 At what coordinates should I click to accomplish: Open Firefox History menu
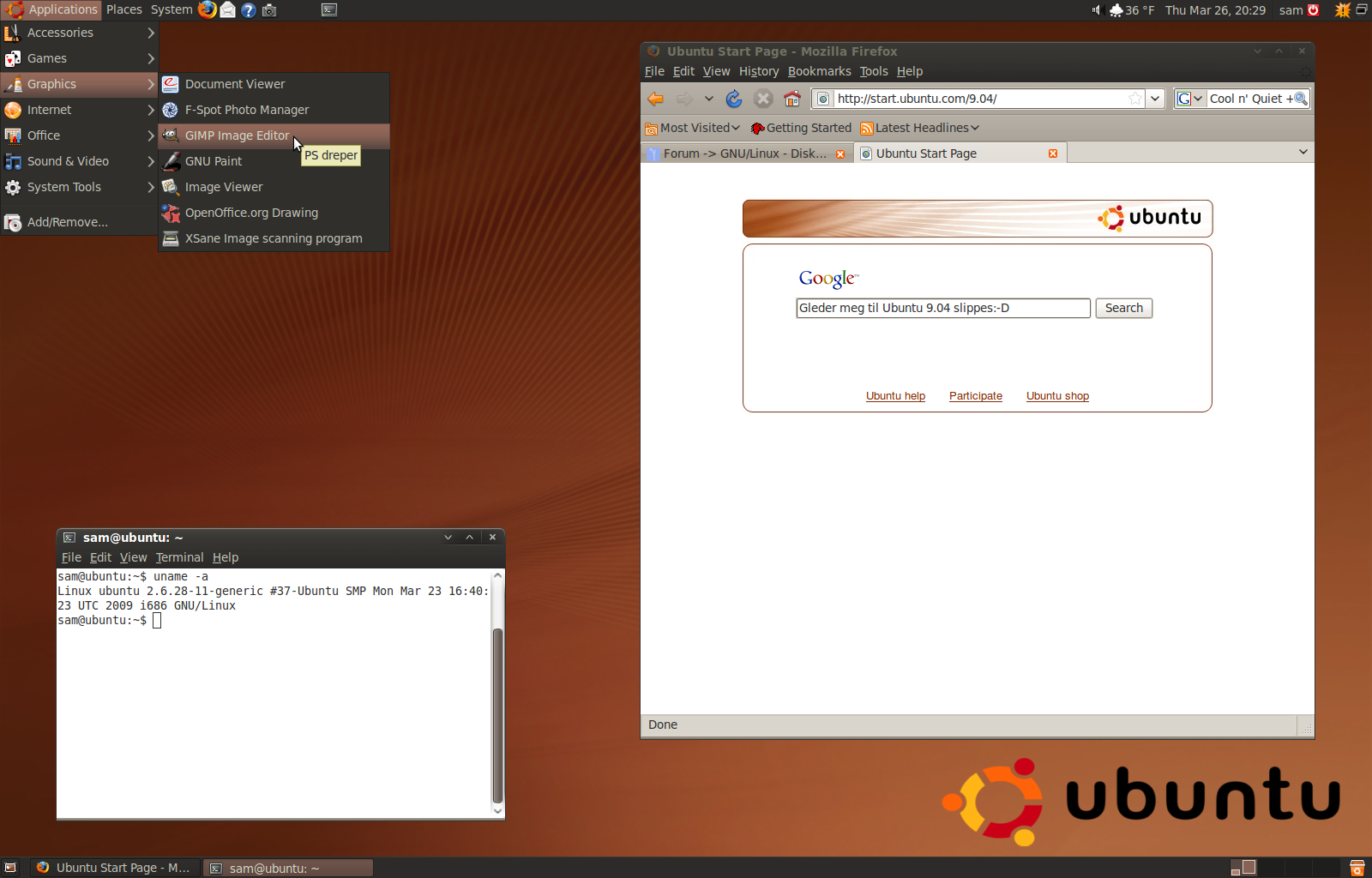click(x=759, y=71)
